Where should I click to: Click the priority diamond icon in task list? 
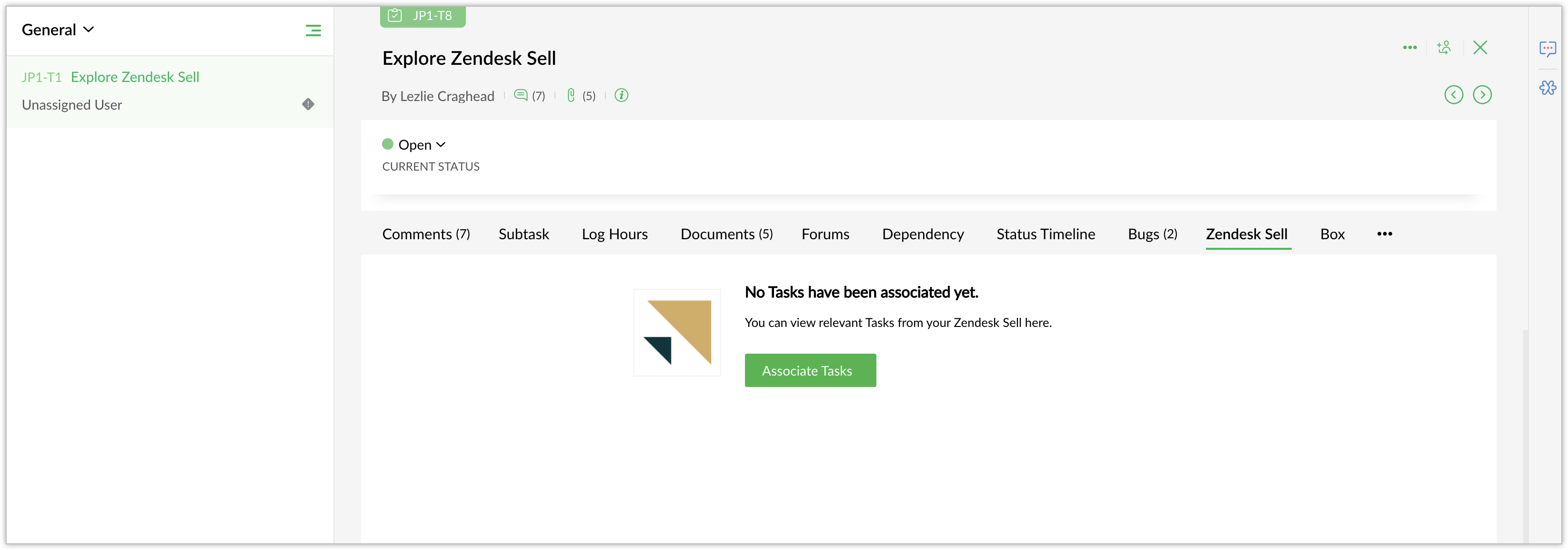coord(308,104)
